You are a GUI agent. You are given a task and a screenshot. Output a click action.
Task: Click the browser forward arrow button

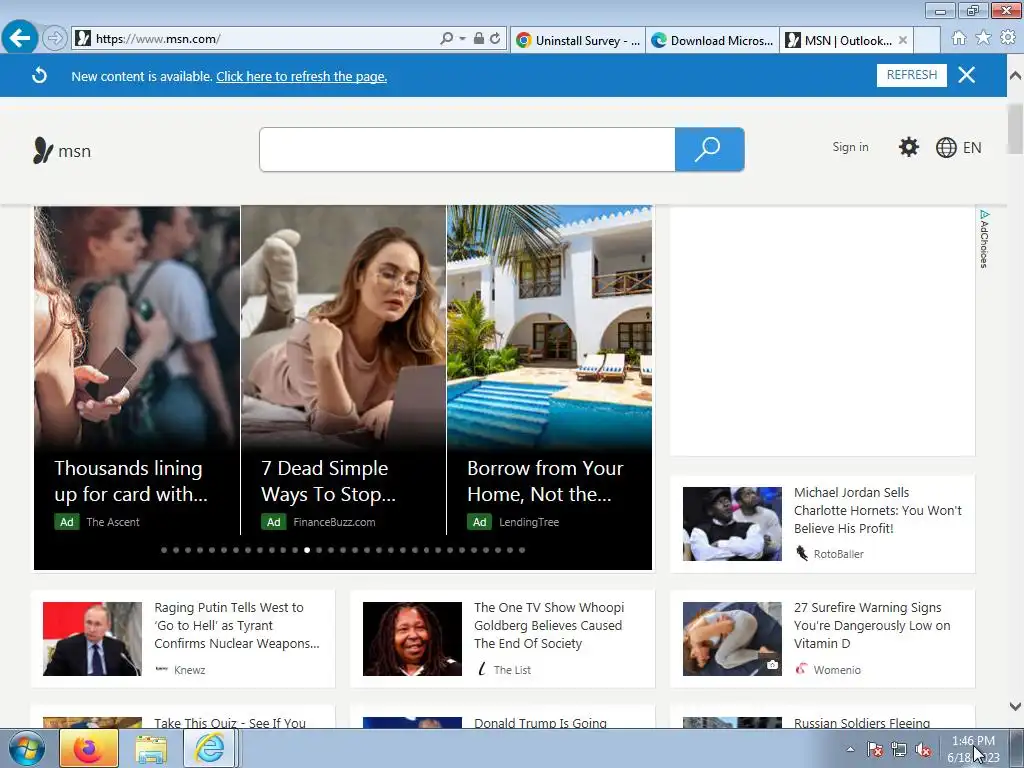(x=55, y=39)
